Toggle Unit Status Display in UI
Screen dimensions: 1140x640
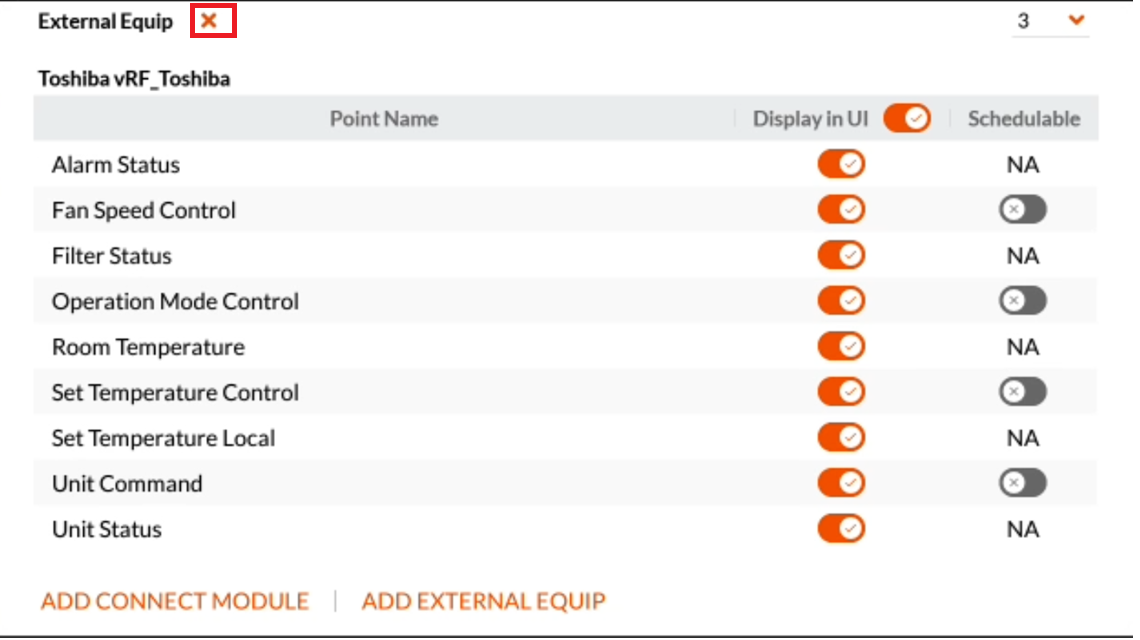pos(841,529)
